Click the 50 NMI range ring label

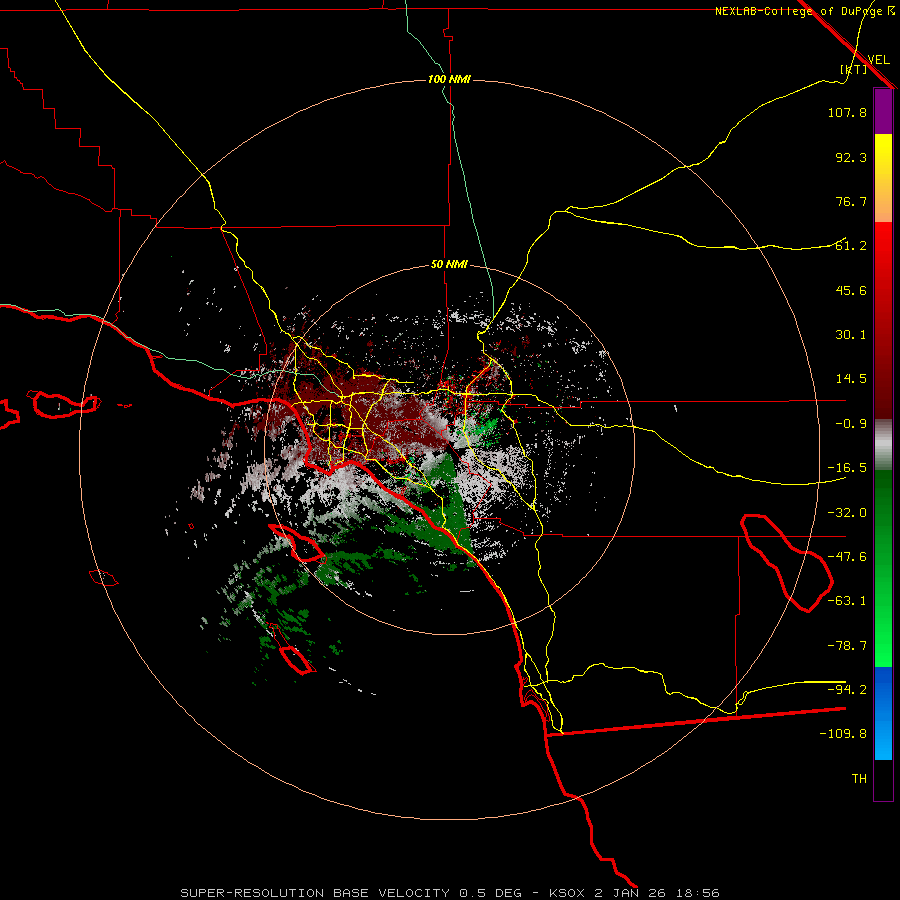(449, 264)
